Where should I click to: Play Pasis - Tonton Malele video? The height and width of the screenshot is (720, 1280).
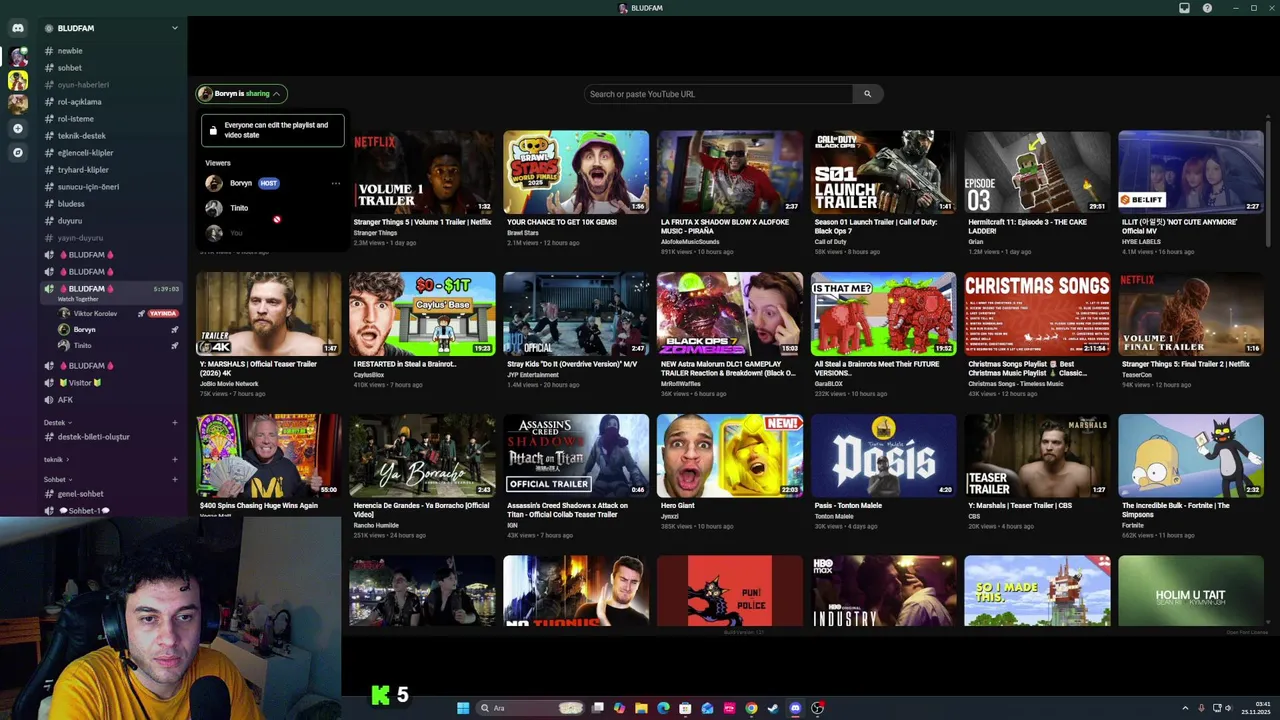click(x=884, y=456)
